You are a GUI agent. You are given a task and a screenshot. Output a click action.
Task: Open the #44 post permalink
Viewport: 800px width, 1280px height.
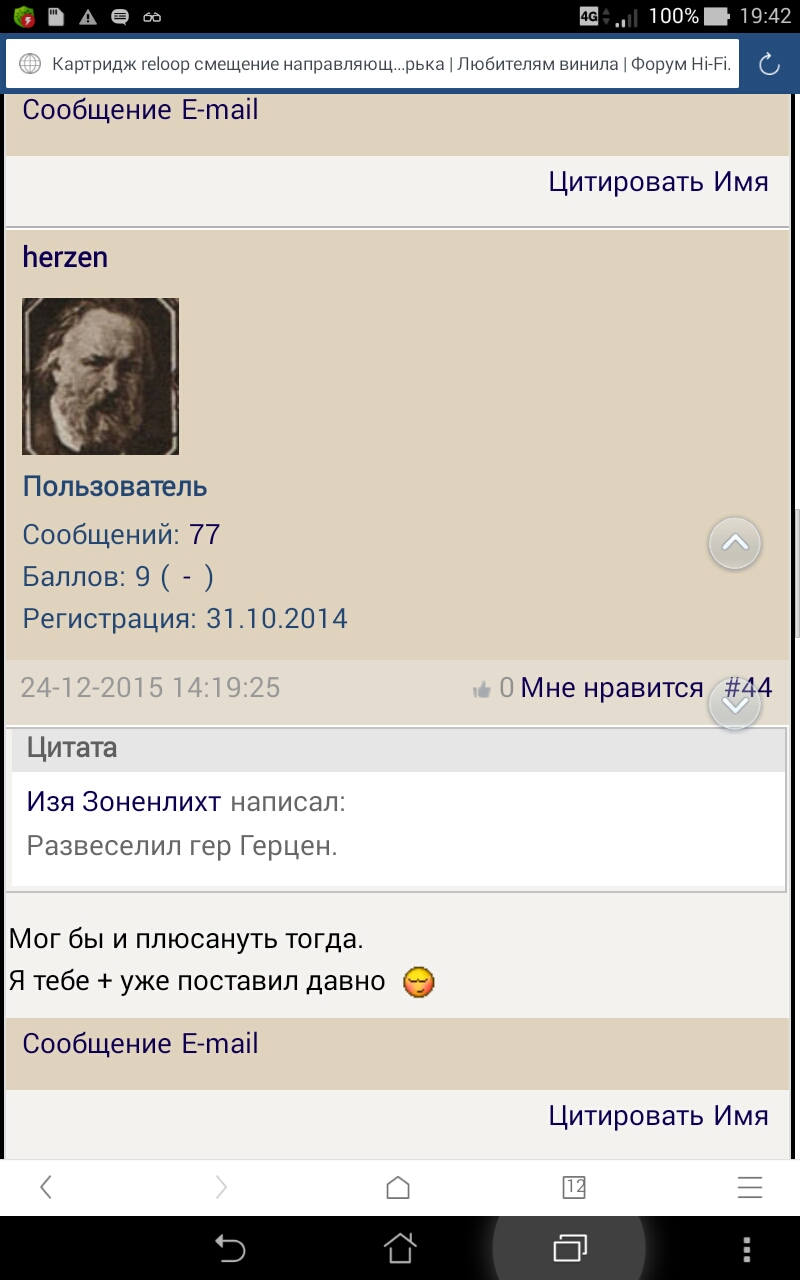click(x=748, y=688)
